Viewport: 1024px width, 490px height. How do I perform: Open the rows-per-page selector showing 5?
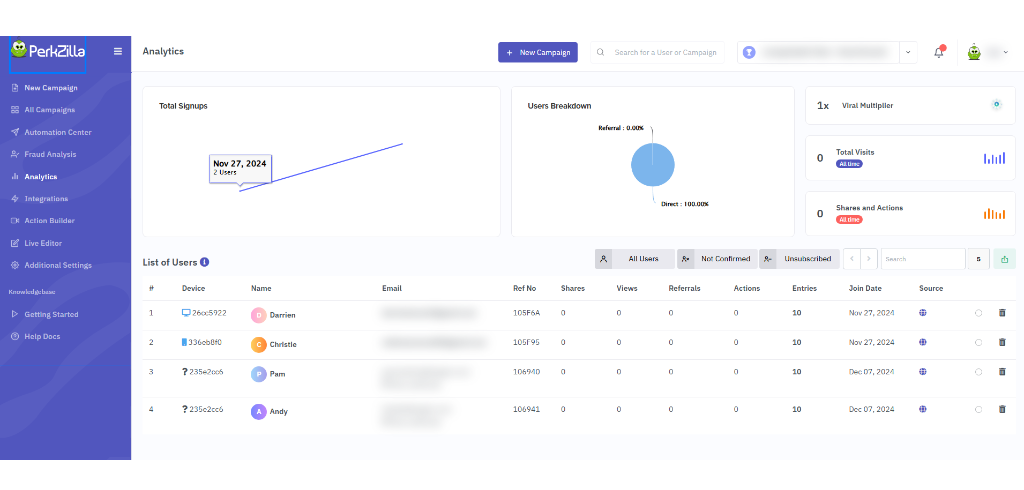pos(978,259)
